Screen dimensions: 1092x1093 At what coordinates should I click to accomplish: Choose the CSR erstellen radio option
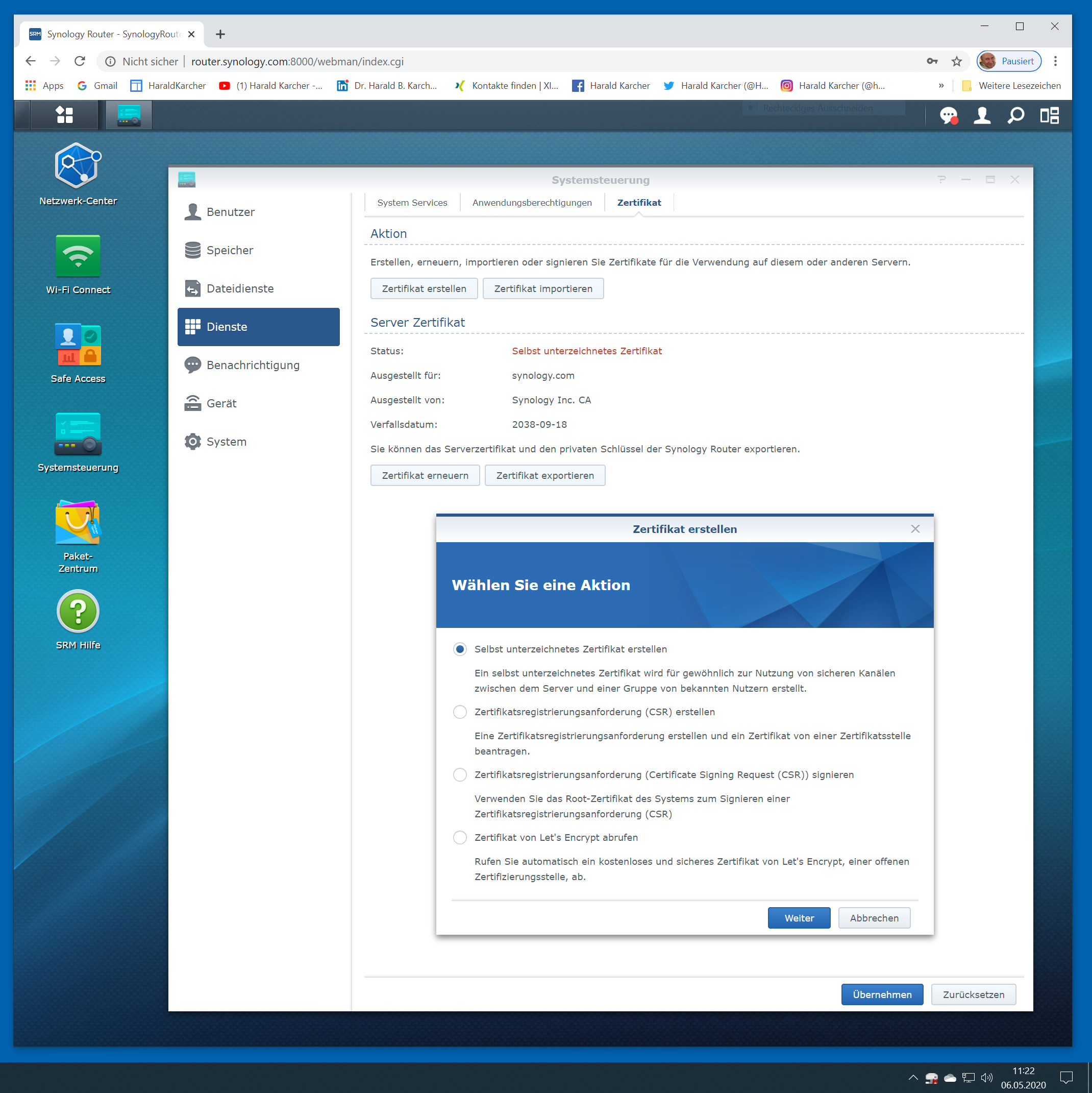(x=460, y=712)
